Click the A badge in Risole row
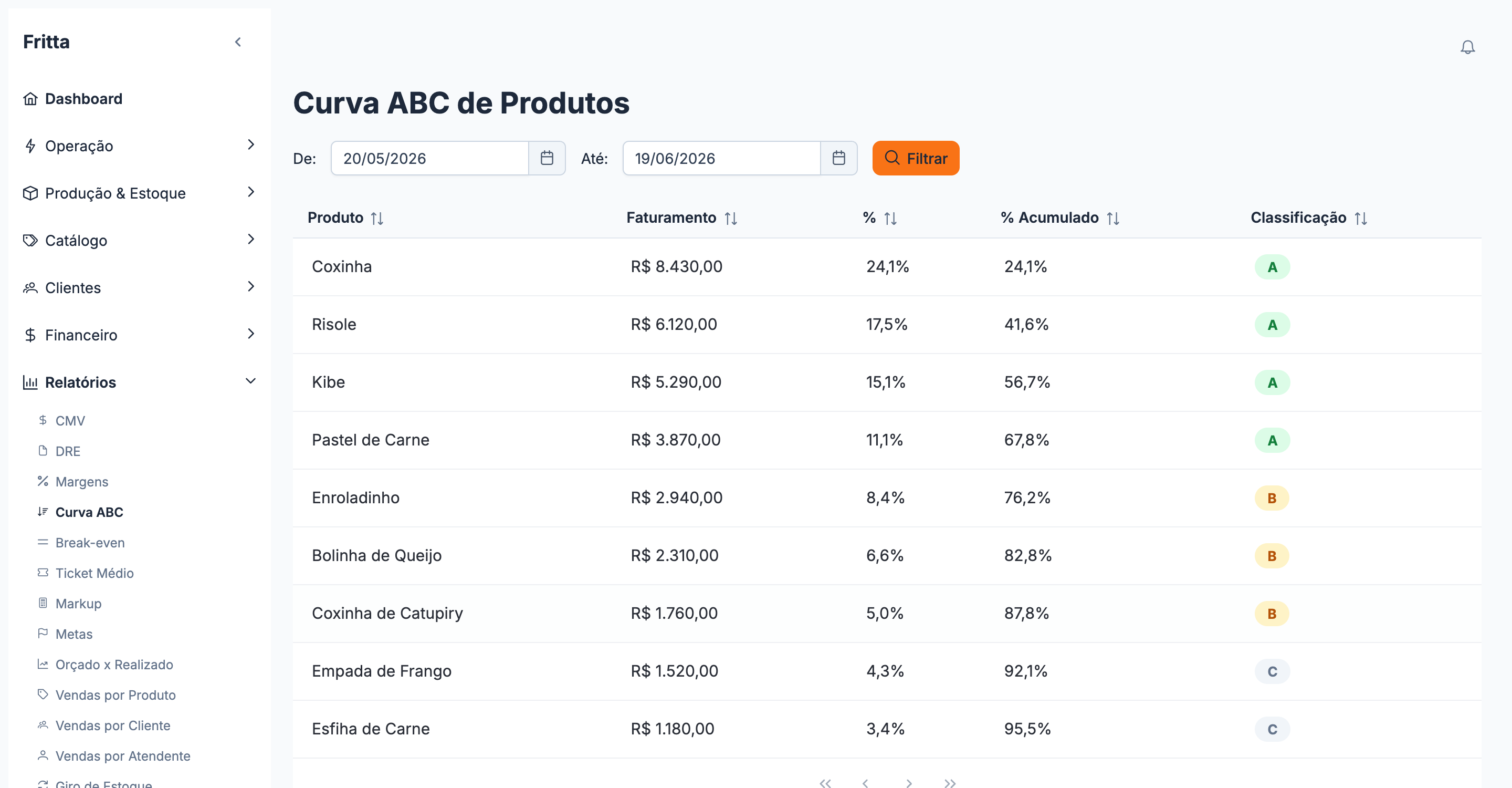 point(1272,325)
